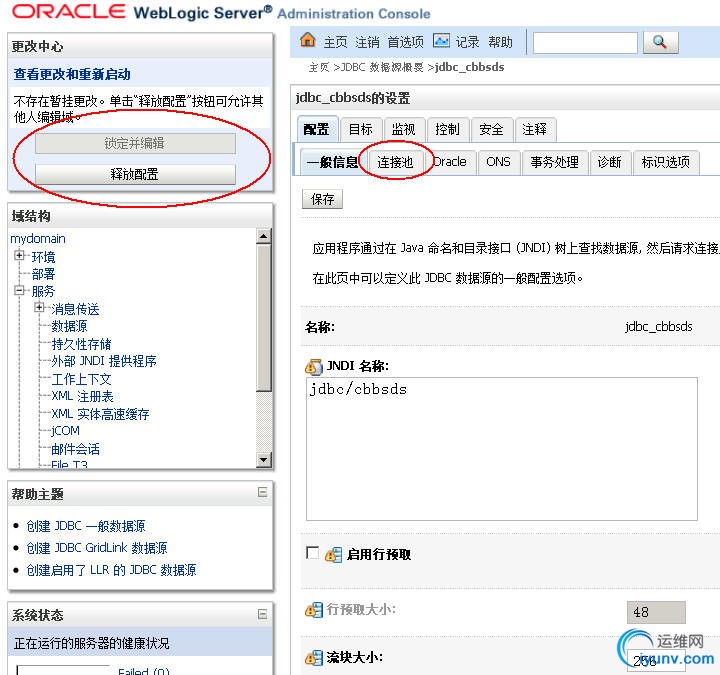Screen dimensions: 720x675
Task: Click the console search input field
Action: (585, 43)
